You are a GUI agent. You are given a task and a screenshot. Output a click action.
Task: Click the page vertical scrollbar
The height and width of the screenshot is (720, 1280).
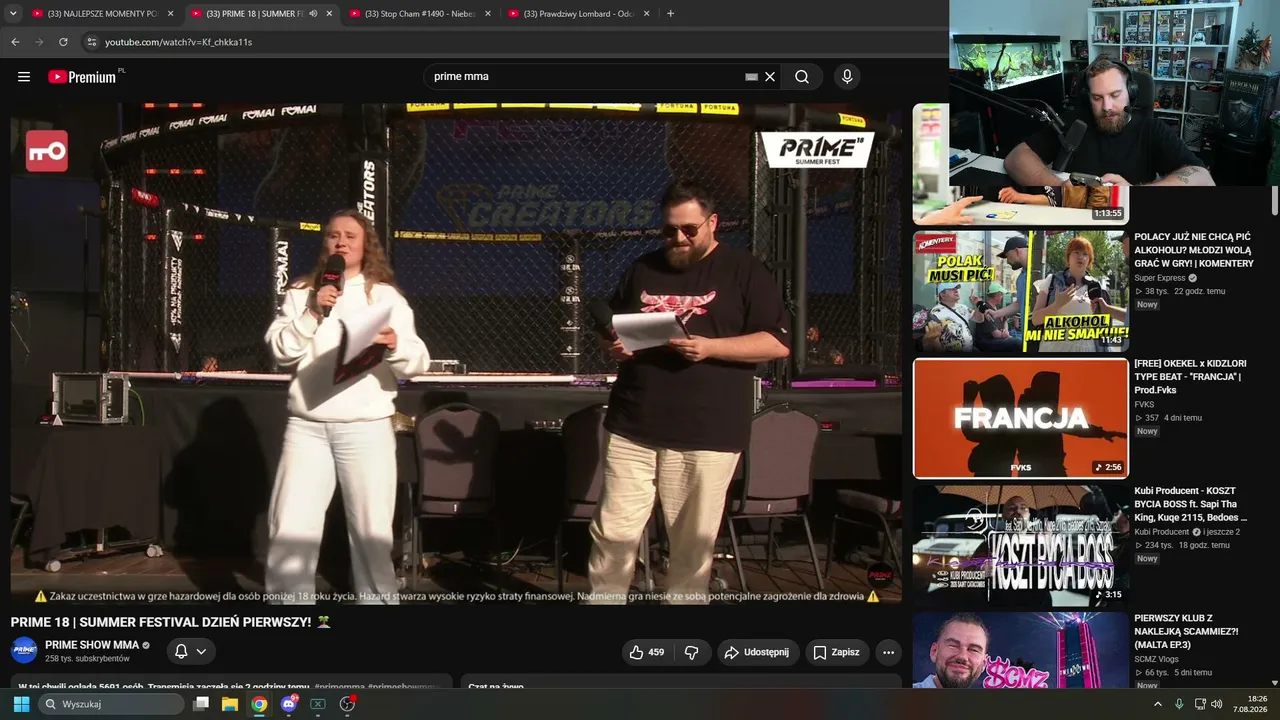(x=1274, y=200)
